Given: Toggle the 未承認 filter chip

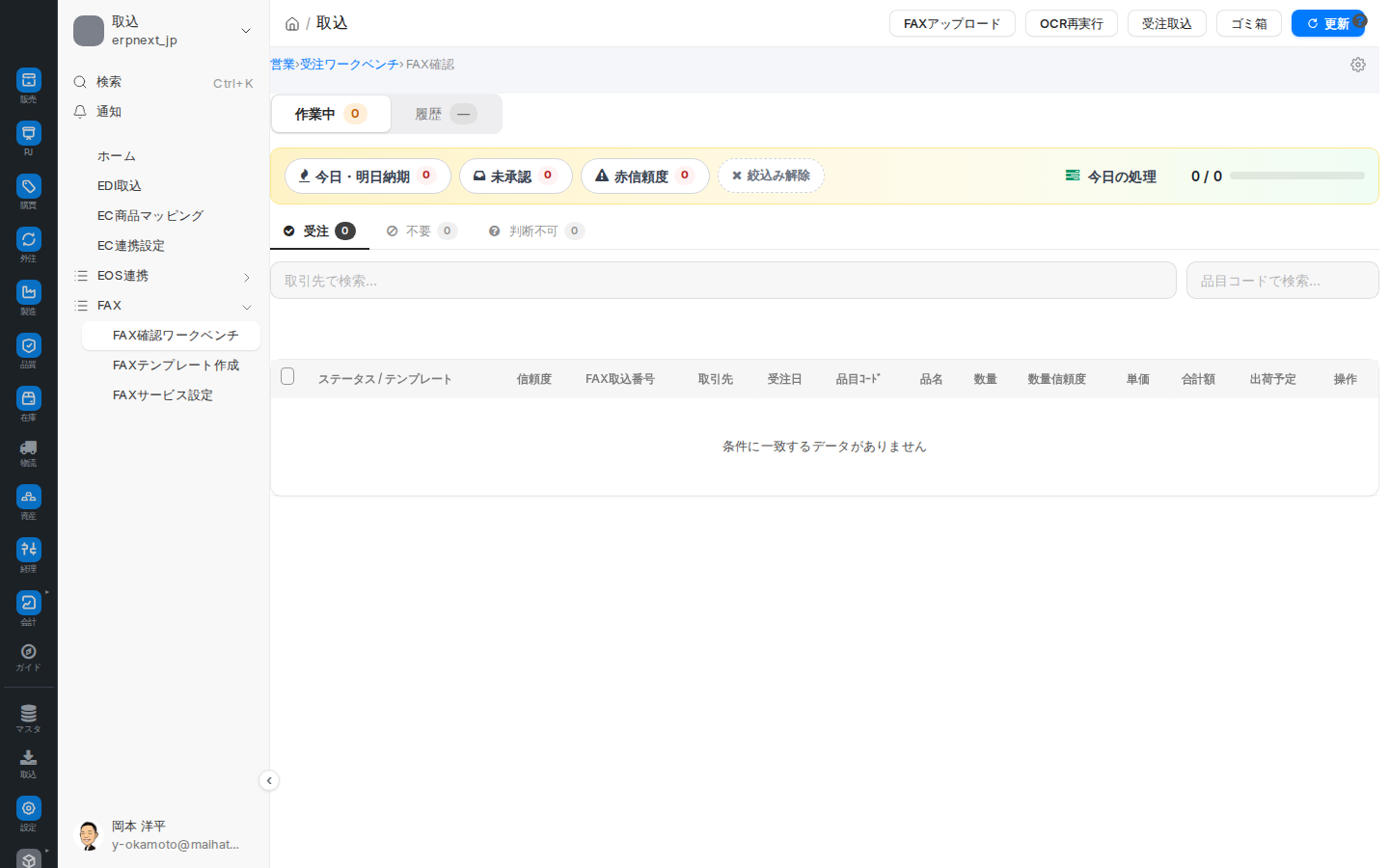Looking at the screenshot, I should click(516, 176).
